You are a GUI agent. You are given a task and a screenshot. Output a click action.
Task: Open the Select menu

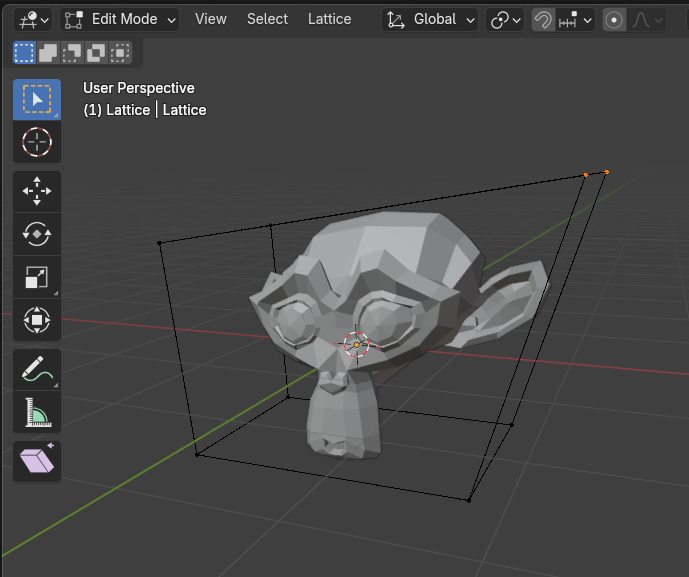[267, 19]
